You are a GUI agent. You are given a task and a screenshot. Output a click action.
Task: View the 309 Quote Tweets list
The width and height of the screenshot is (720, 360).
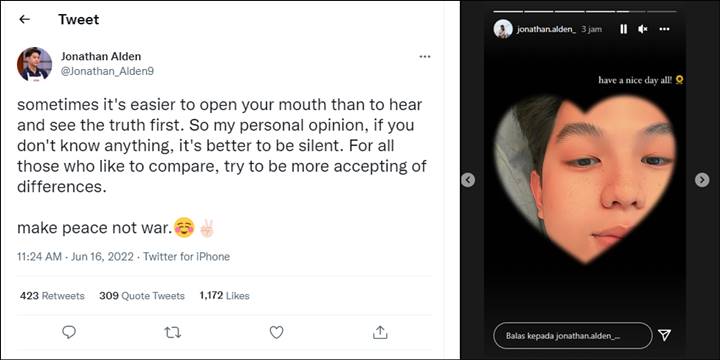(x=142, y=296)
